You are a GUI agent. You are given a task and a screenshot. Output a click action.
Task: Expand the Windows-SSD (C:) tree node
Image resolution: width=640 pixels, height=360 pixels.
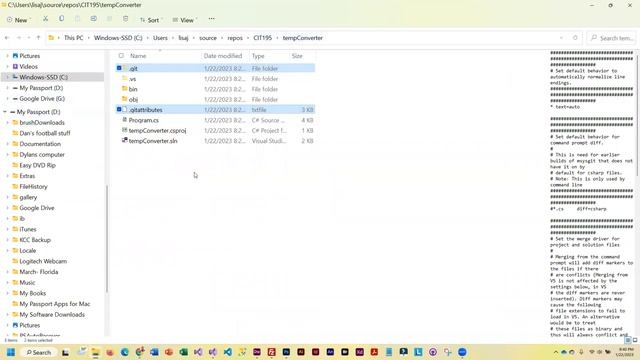(7, 77)
